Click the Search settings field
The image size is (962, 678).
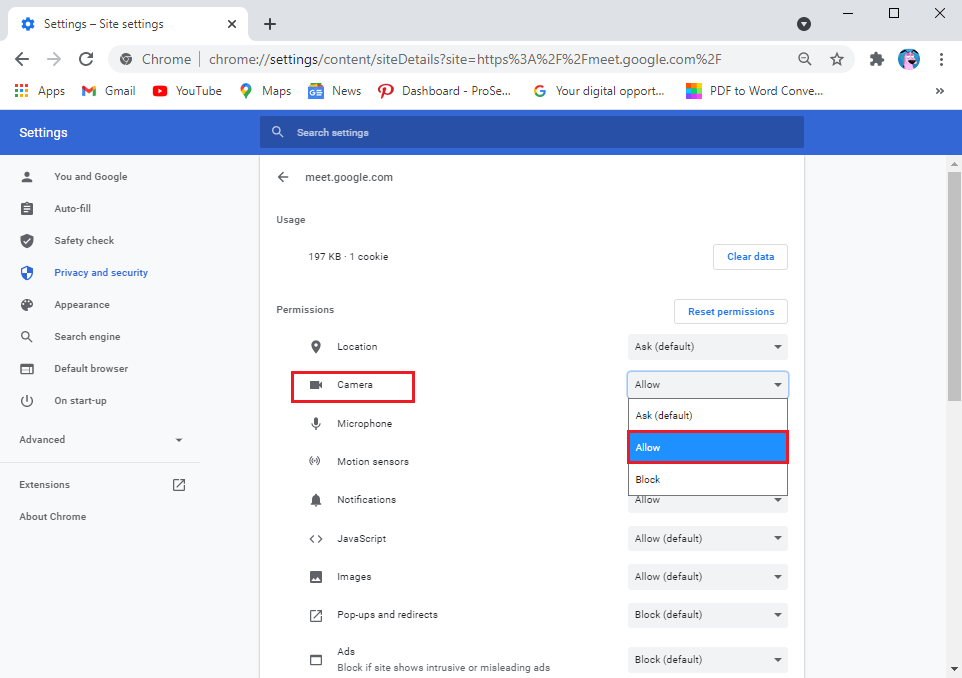coord(540,132)
